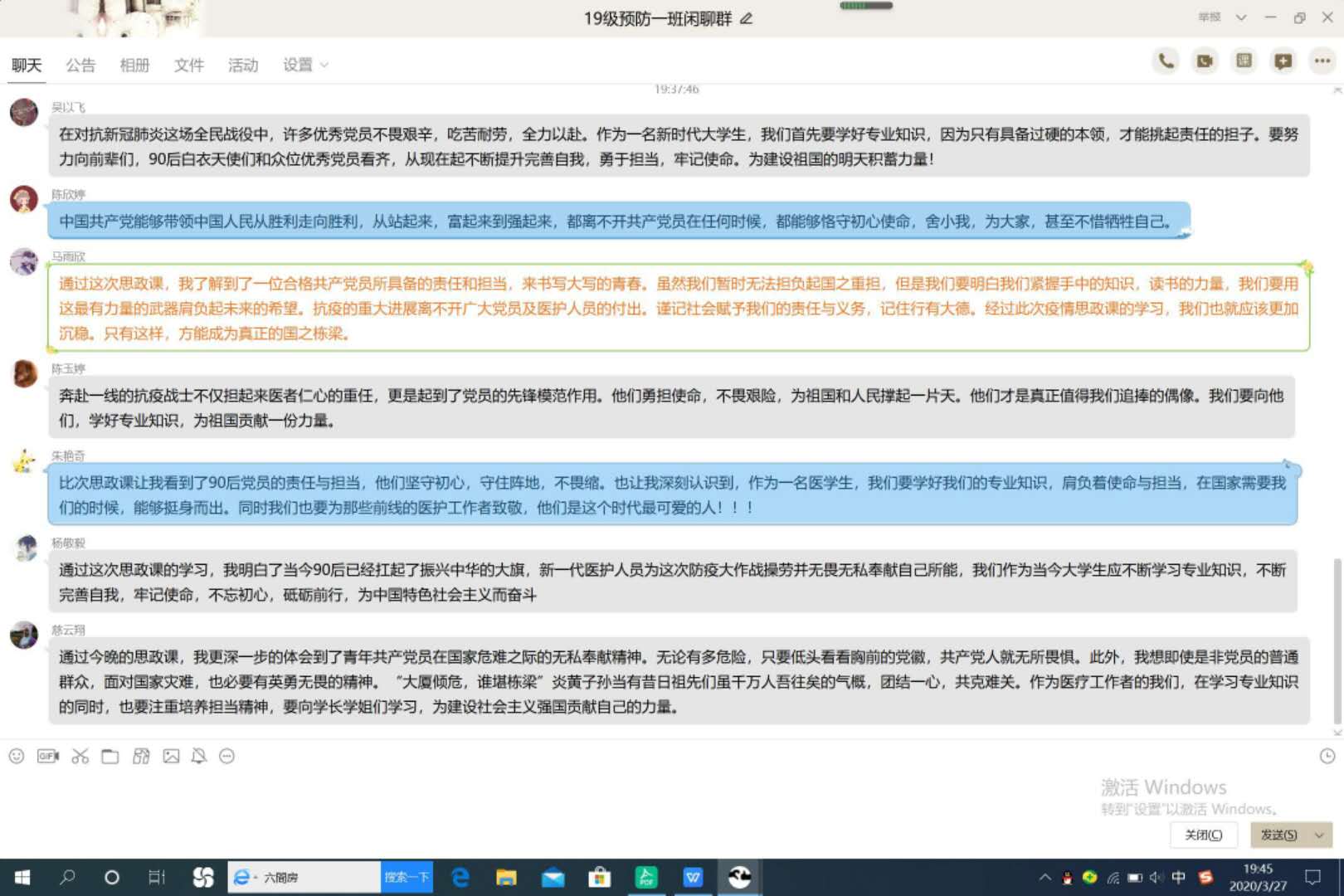The height and width of the screenshot is (896, 1344).
Task: Click the last message sender's avatar
Action: tap(24, 635)
